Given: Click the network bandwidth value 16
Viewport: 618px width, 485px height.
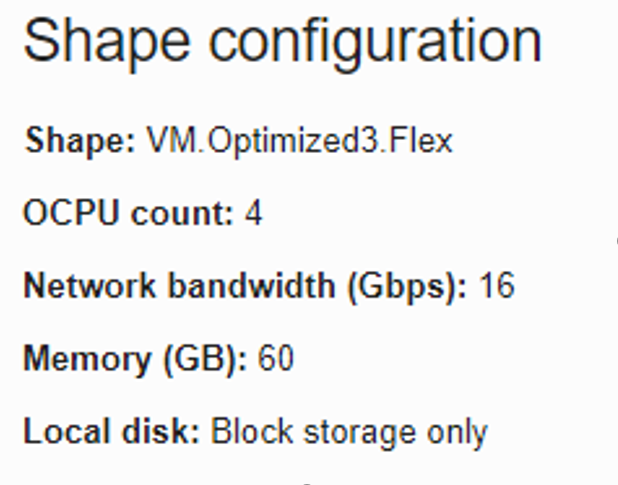Looking at the screenshot, I should (496, 286).
